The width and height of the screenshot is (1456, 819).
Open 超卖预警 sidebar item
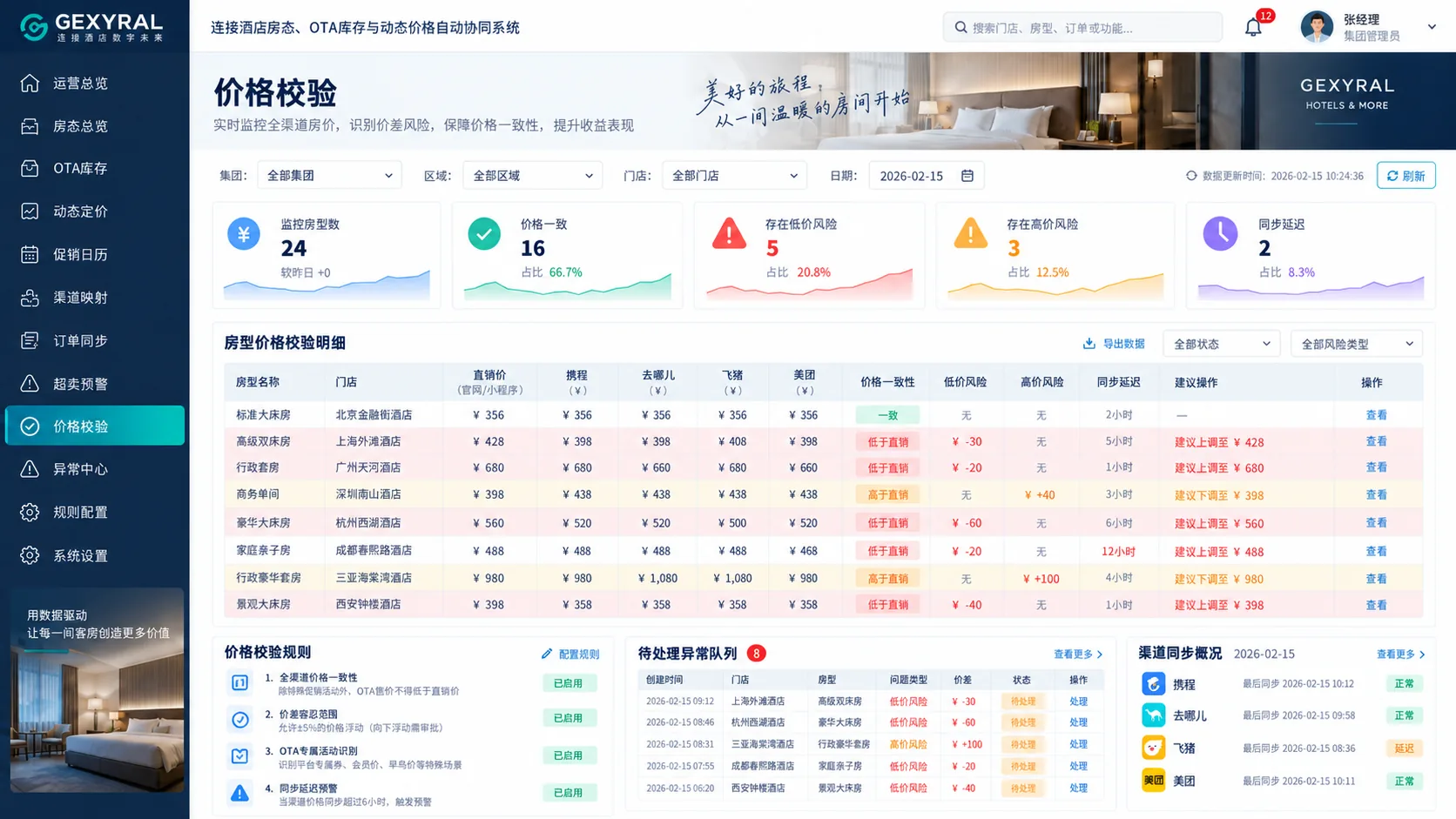tap(95, 384)
